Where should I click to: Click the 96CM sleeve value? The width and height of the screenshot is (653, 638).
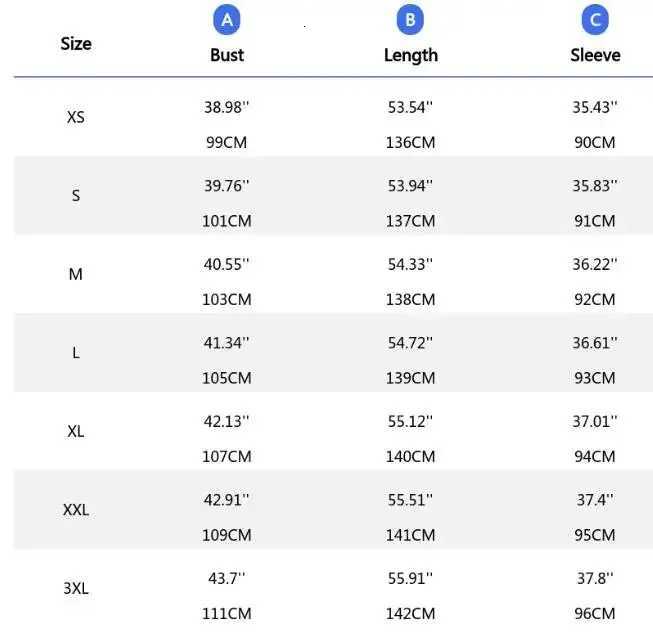pos(595,613)
